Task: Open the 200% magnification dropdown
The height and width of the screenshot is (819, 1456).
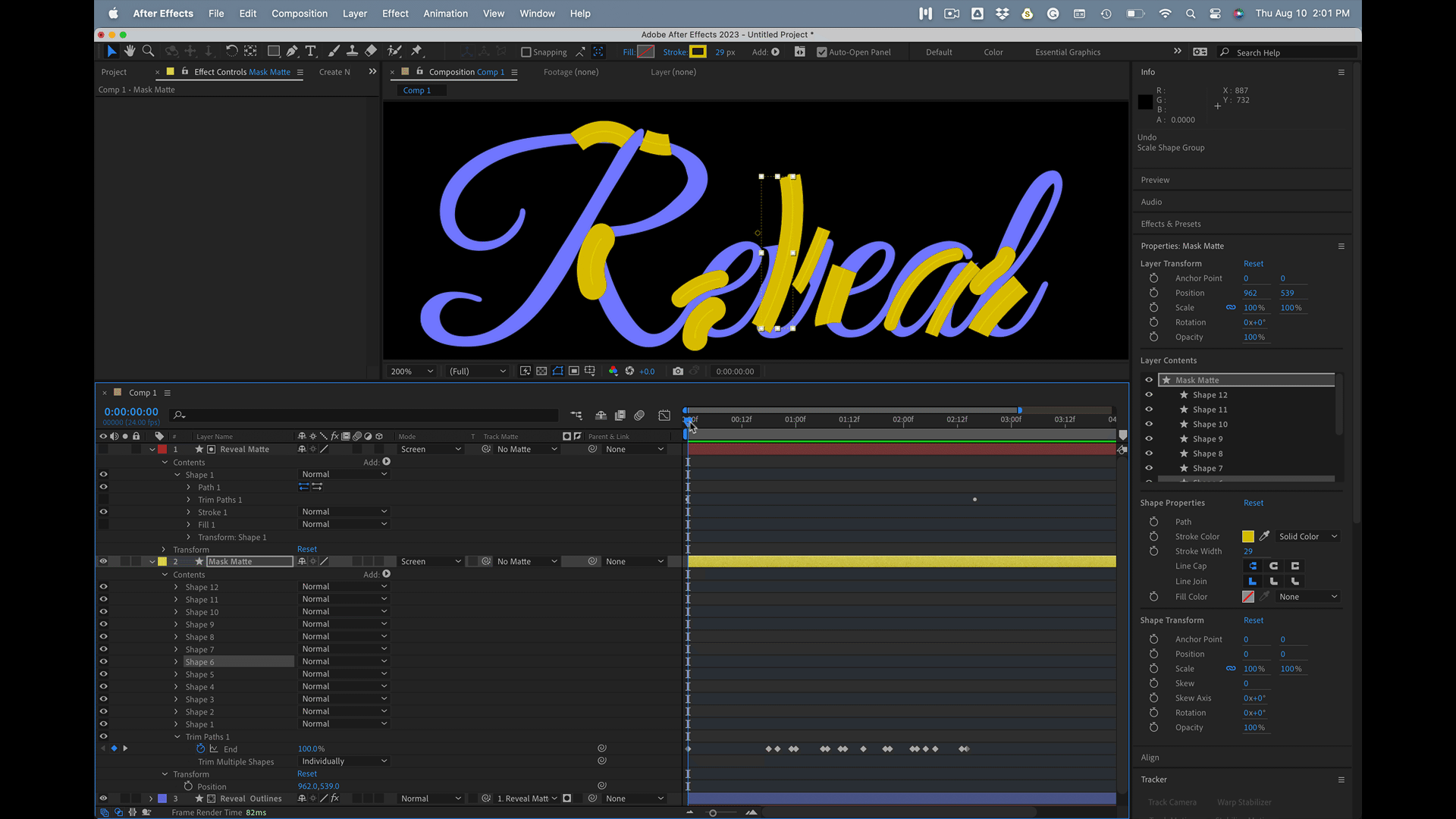Action: tap(412, 371)
